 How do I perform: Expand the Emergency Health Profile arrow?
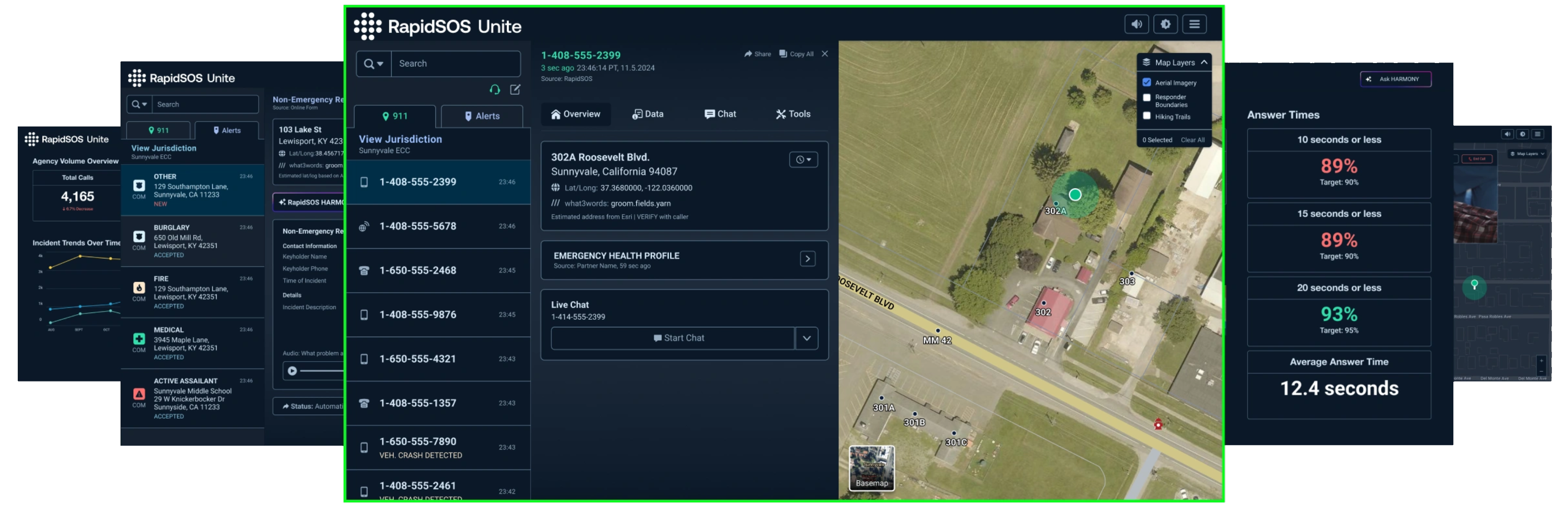pos(808,259)
